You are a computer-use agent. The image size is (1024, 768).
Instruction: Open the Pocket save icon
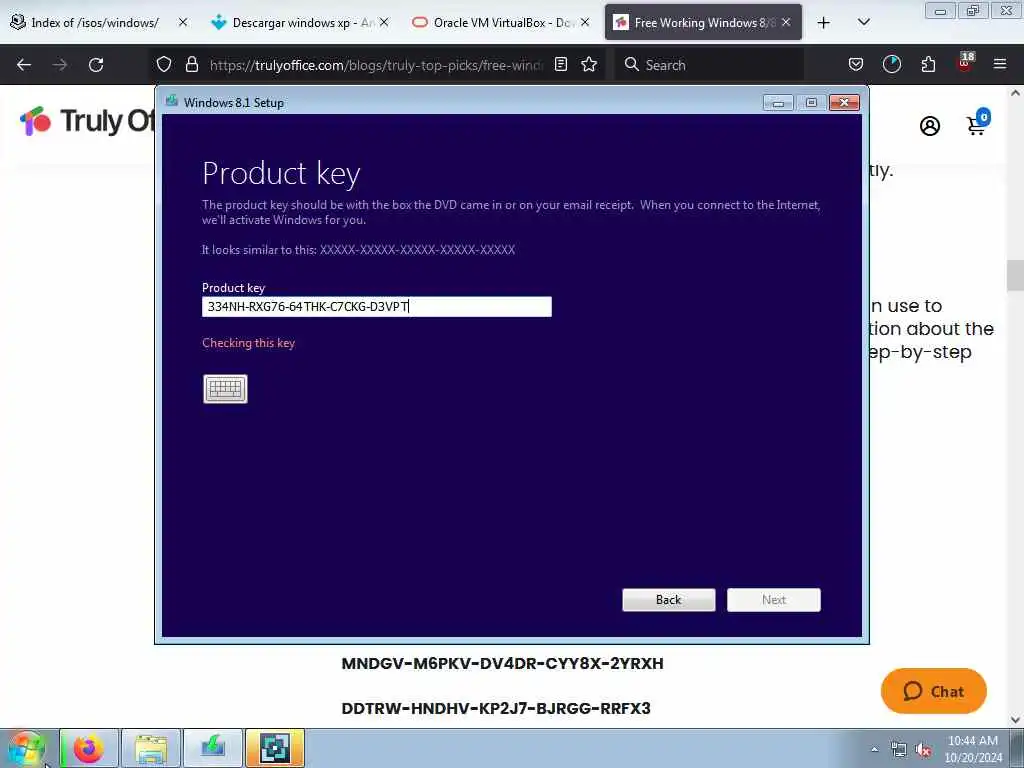856,64
